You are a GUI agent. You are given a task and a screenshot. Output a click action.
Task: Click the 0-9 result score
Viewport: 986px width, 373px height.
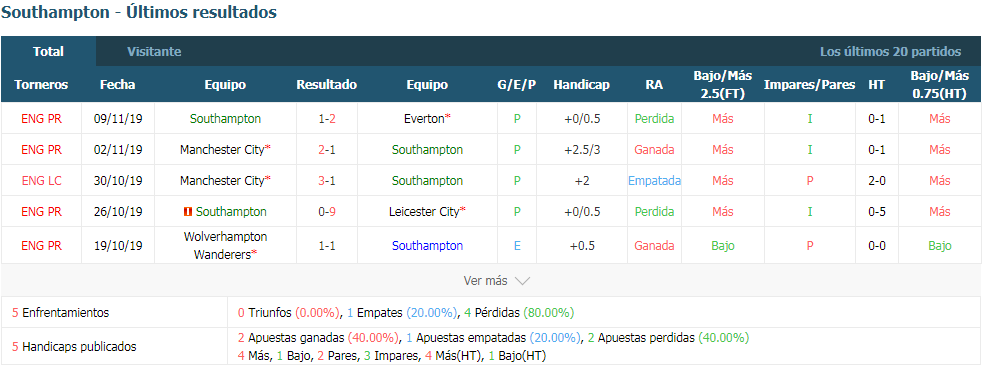327,212
